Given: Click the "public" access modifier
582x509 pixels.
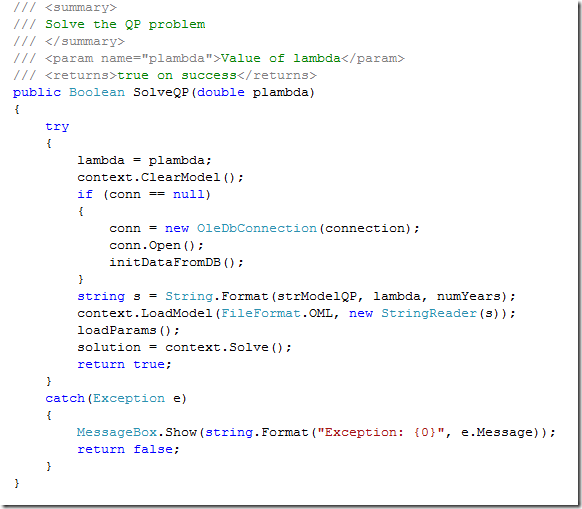Looking at the screenshot, I should tap(37, 92).
